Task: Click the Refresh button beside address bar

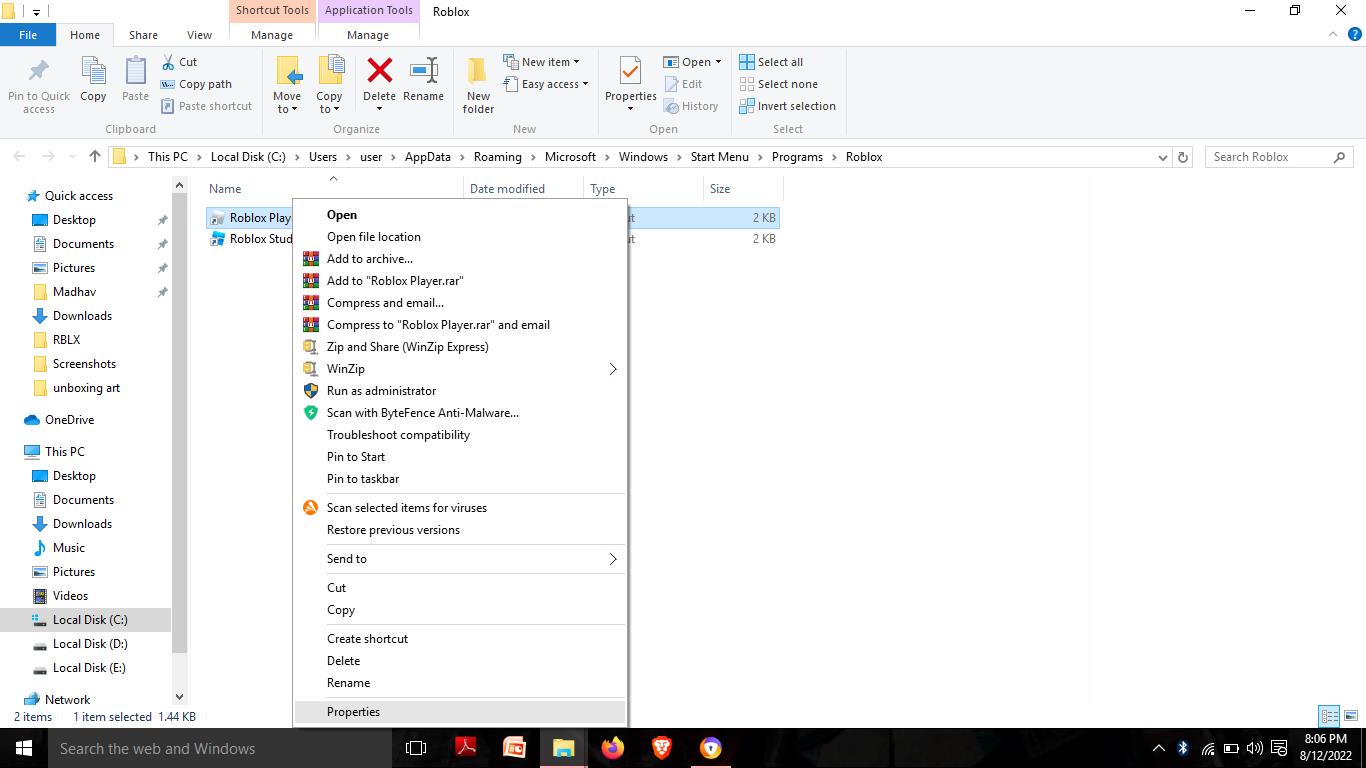Action: point(1183,157)
